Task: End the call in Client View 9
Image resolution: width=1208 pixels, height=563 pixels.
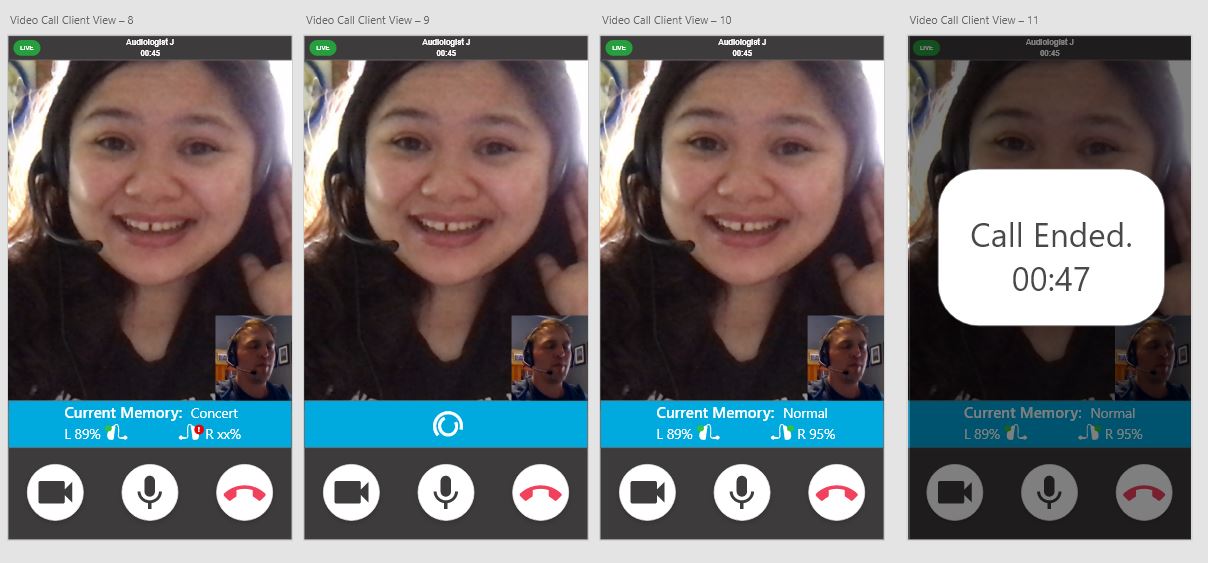Action: (541, 493)
